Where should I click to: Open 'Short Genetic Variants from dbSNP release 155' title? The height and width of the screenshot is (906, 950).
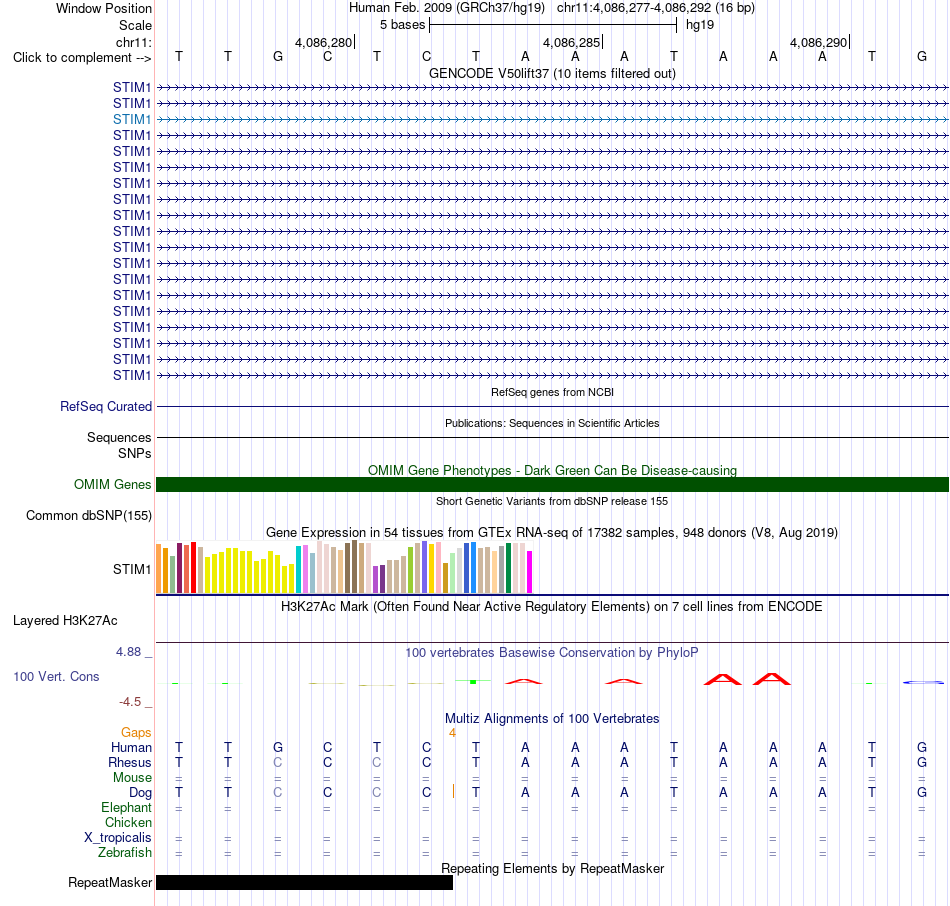[552, 501]
